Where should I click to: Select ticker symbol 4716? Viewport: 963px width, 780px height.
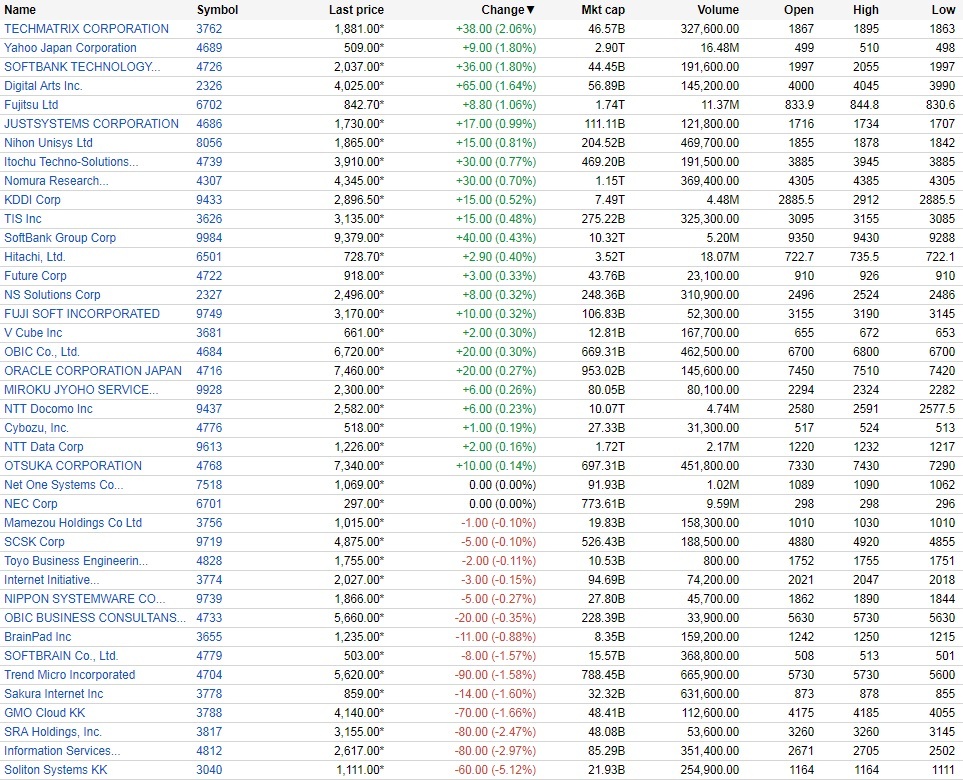click(x=209, y=372)
